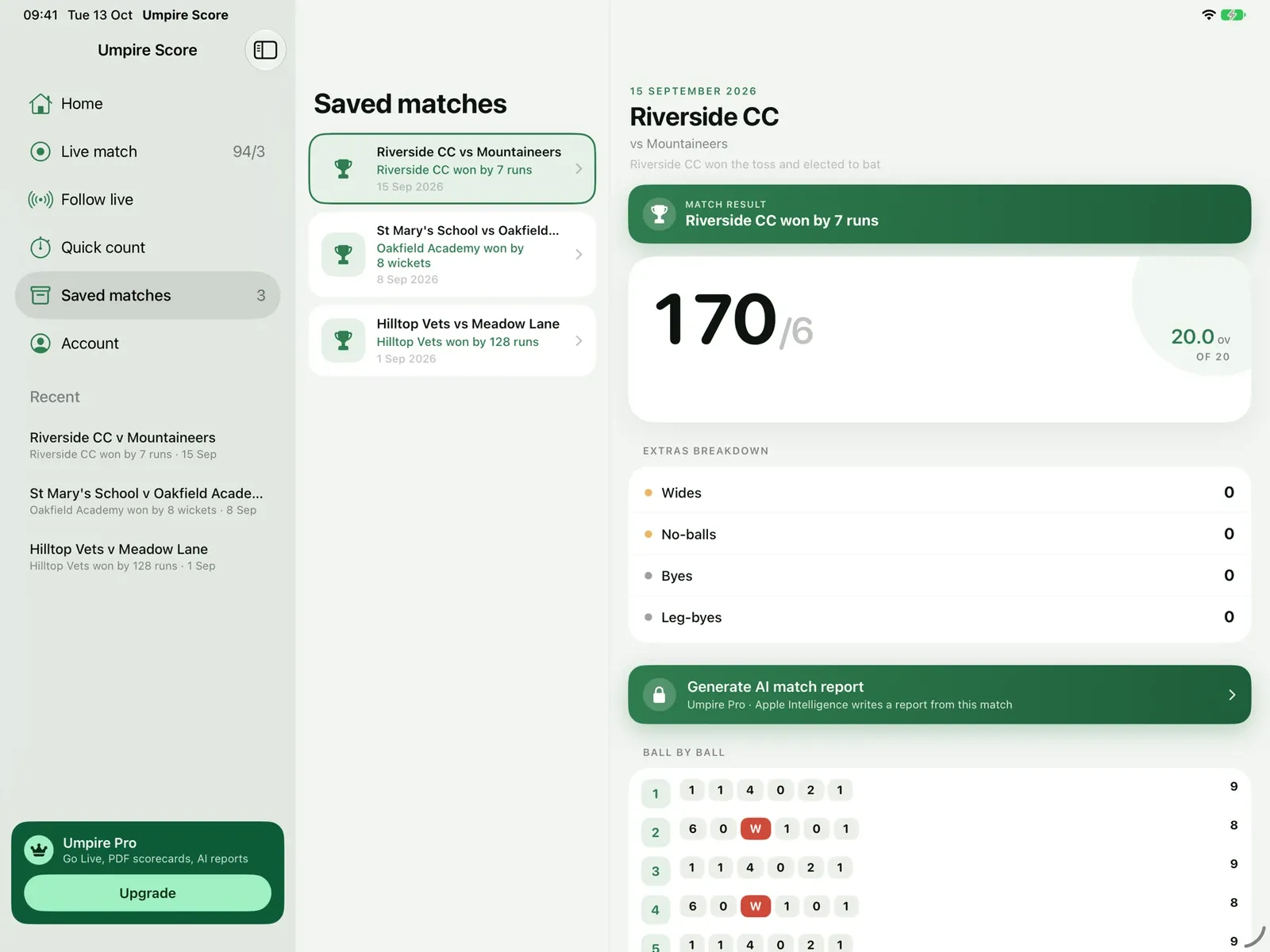Open Generate AI match report chevron
This screenshot has height=952, width=1270.
pos(1232,695)
